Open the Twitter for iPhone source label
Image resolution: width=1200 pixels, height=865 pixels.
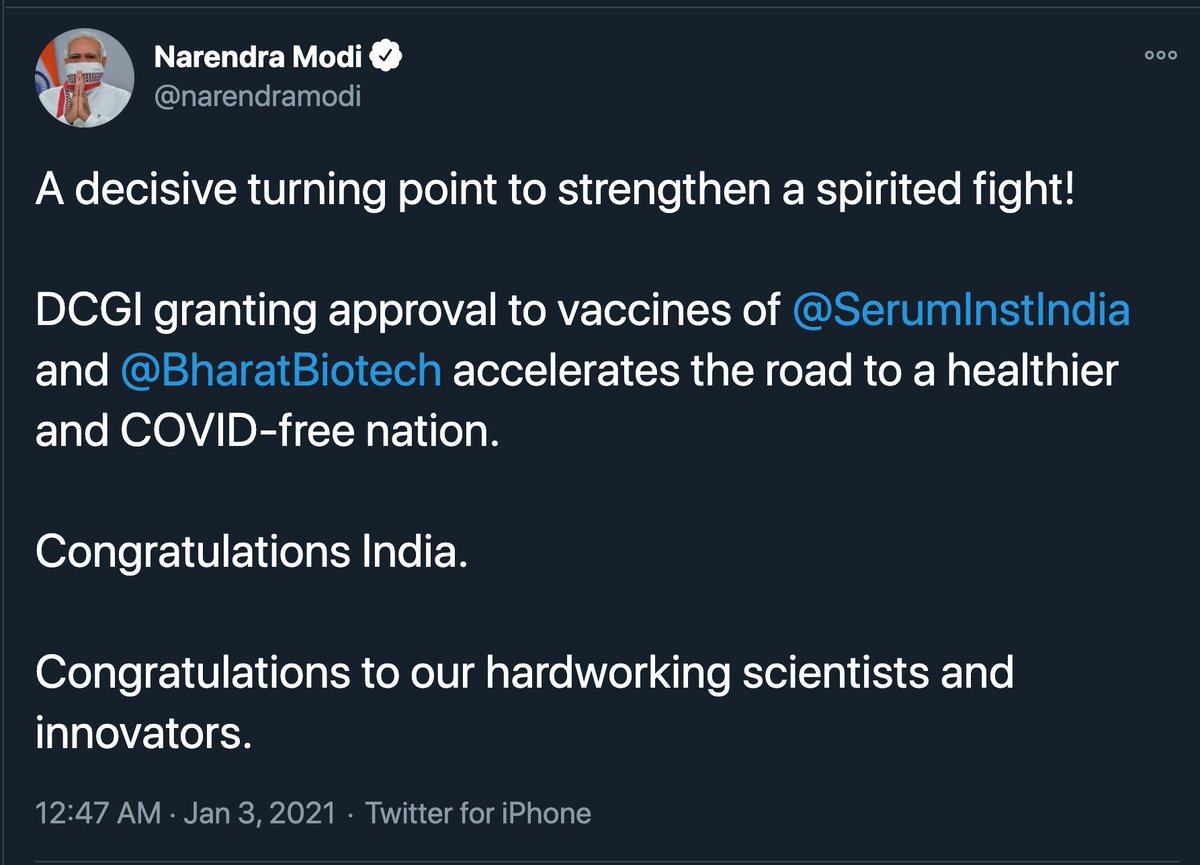[478, 813]
